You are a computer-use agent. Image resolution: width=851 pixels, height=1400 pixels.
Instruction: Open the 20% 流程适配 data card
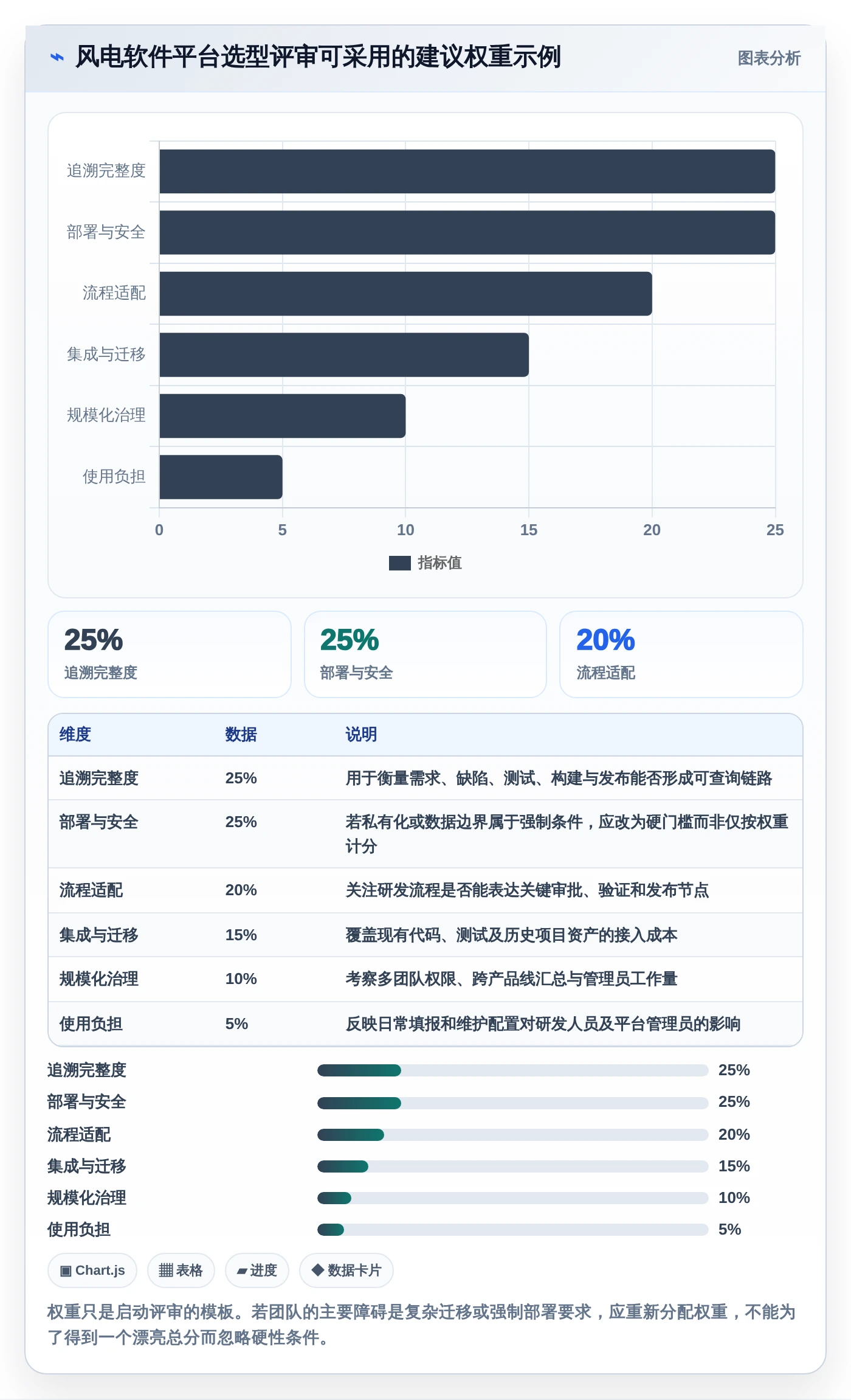[681, 654]
